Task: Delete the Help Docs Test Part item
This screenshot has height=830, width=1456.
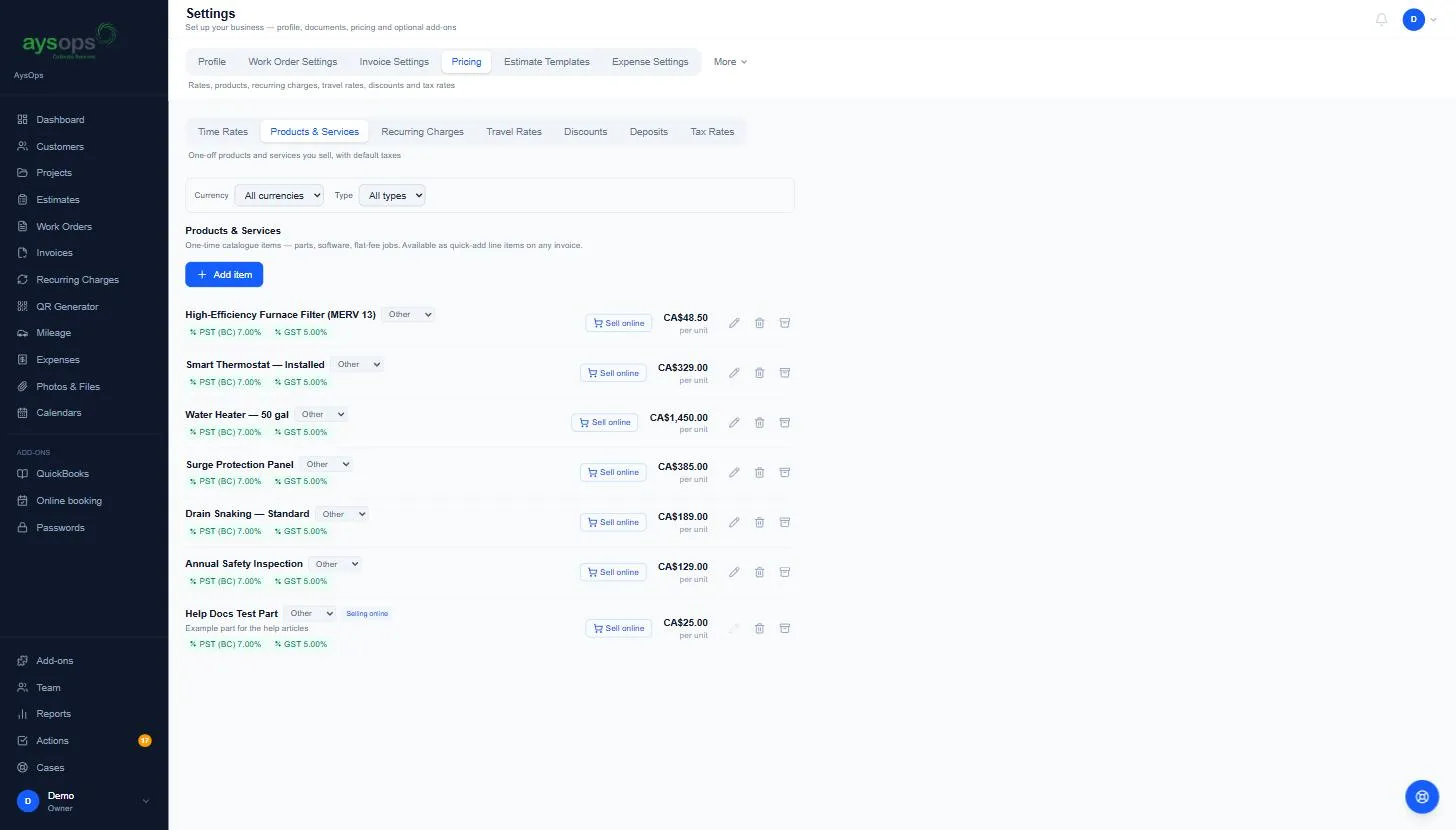Action: point(759,629)
